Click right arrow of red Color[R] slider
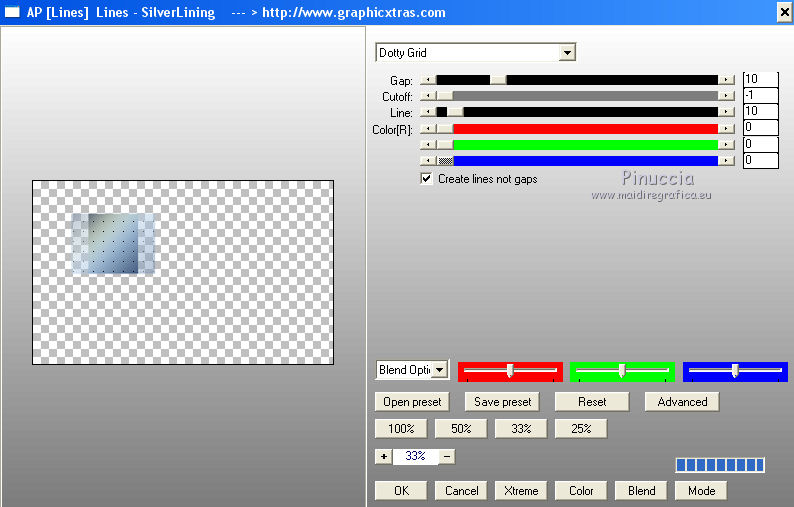Viewport: 794px width, 507px height. (x=726, y=129)
